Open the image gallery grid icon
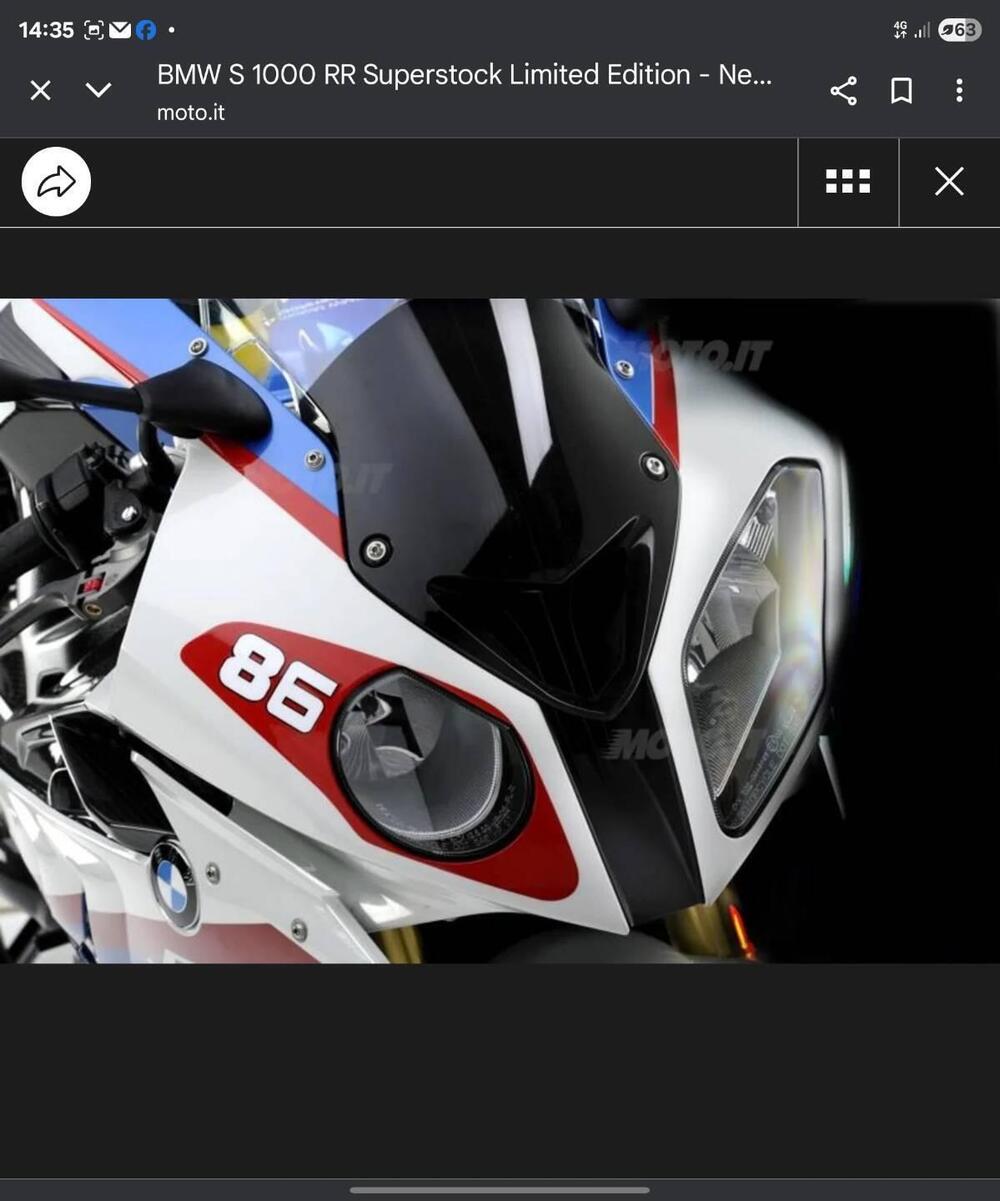The width and height of the screenshot is (1000, 1201). tap(846, 181)
